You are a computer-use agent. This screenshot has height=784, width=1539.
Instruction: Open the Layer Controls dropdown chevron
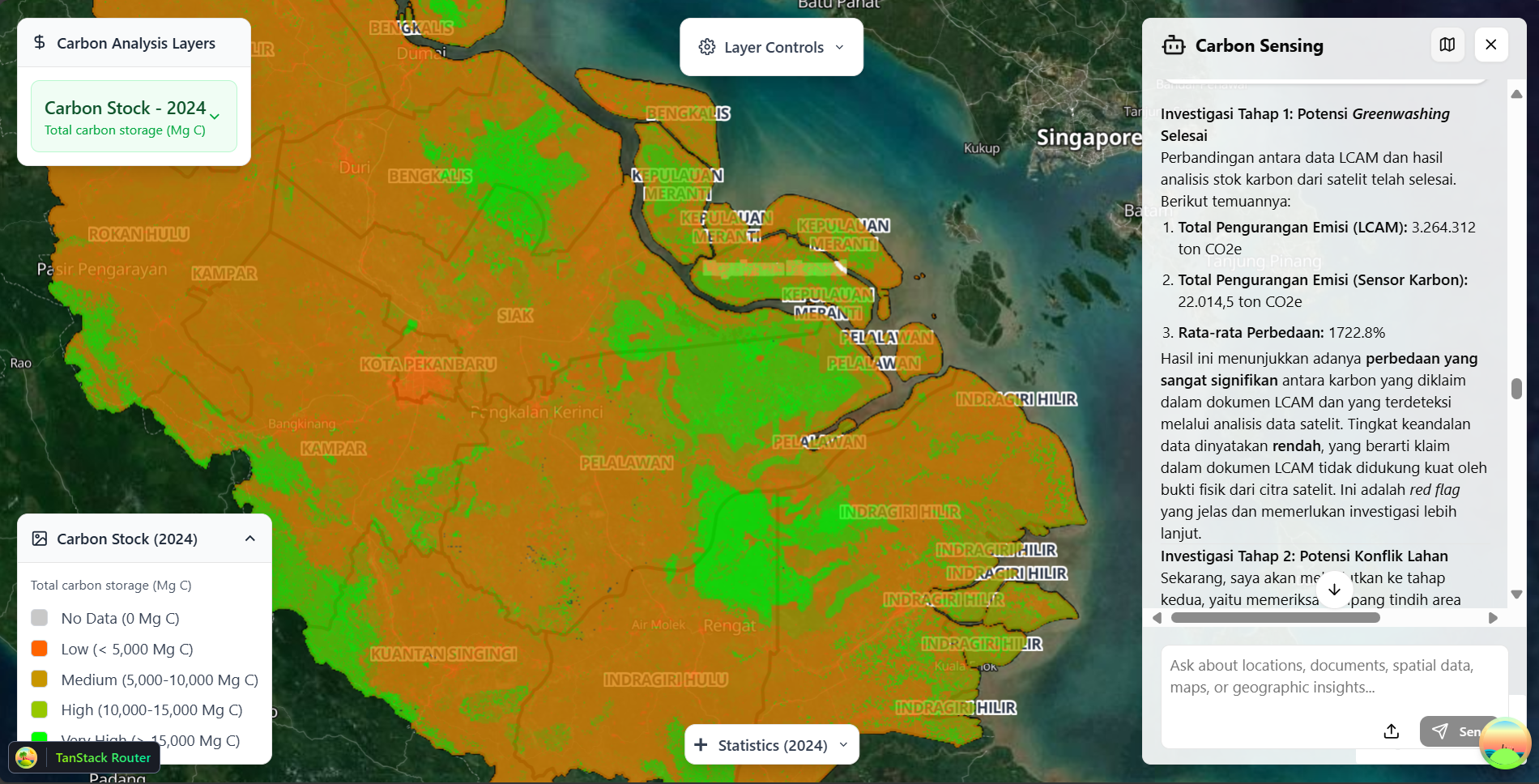(x=839, y=47)
